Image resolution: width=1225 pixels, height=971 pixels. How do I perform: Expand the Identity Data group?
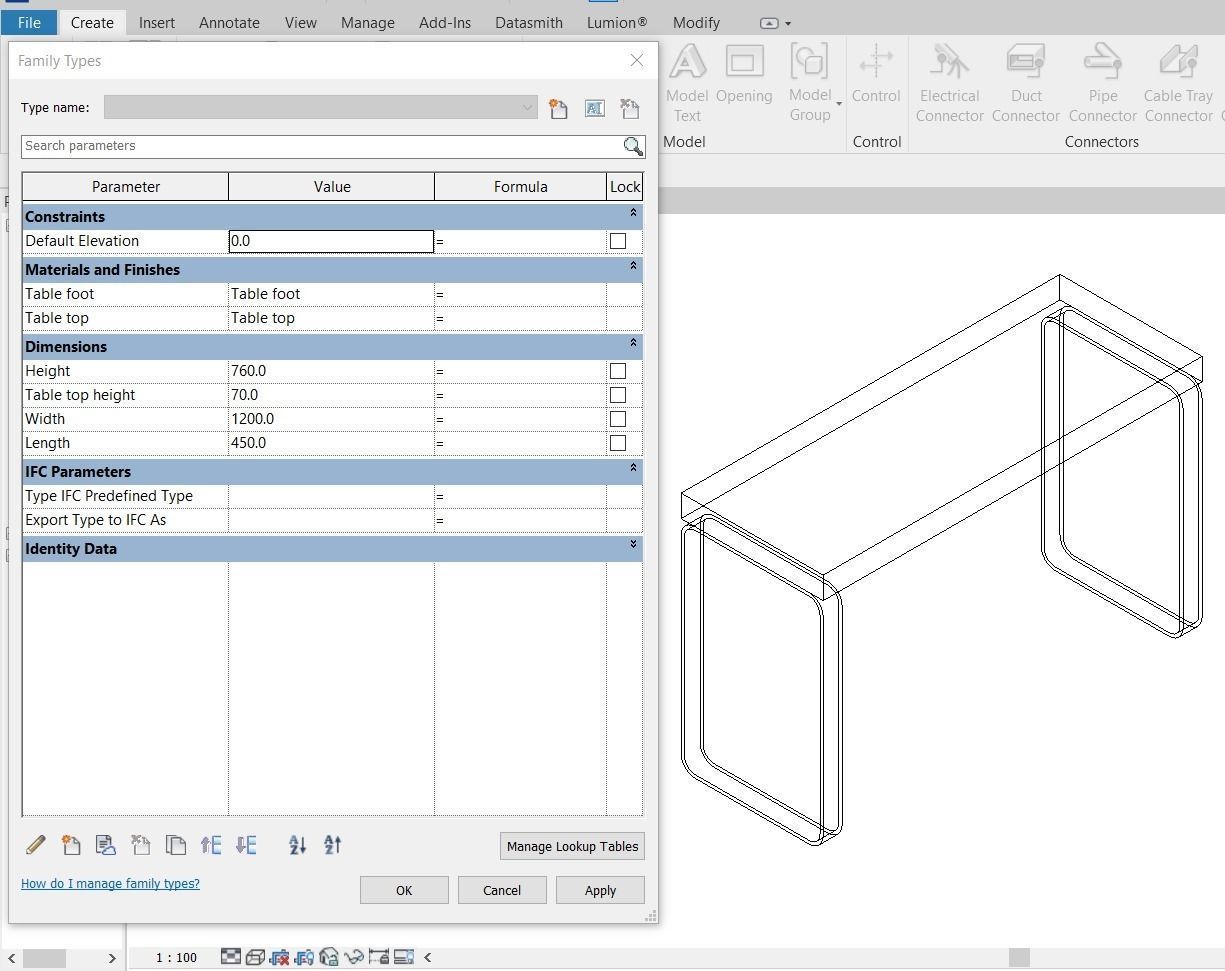(633, 545)
